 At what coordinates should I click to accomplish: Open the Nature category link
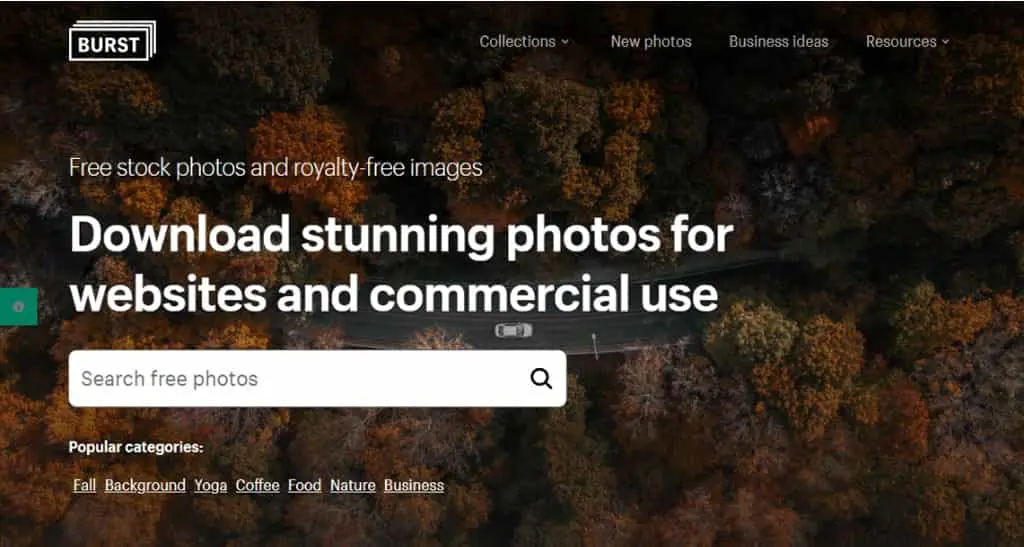[x=353, y=486]
